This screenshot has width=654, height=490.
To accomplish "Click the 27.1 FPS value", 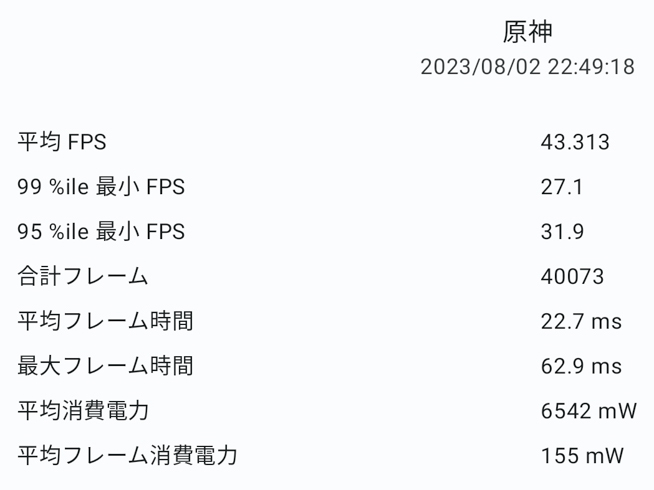I will [x=561, y=187].
